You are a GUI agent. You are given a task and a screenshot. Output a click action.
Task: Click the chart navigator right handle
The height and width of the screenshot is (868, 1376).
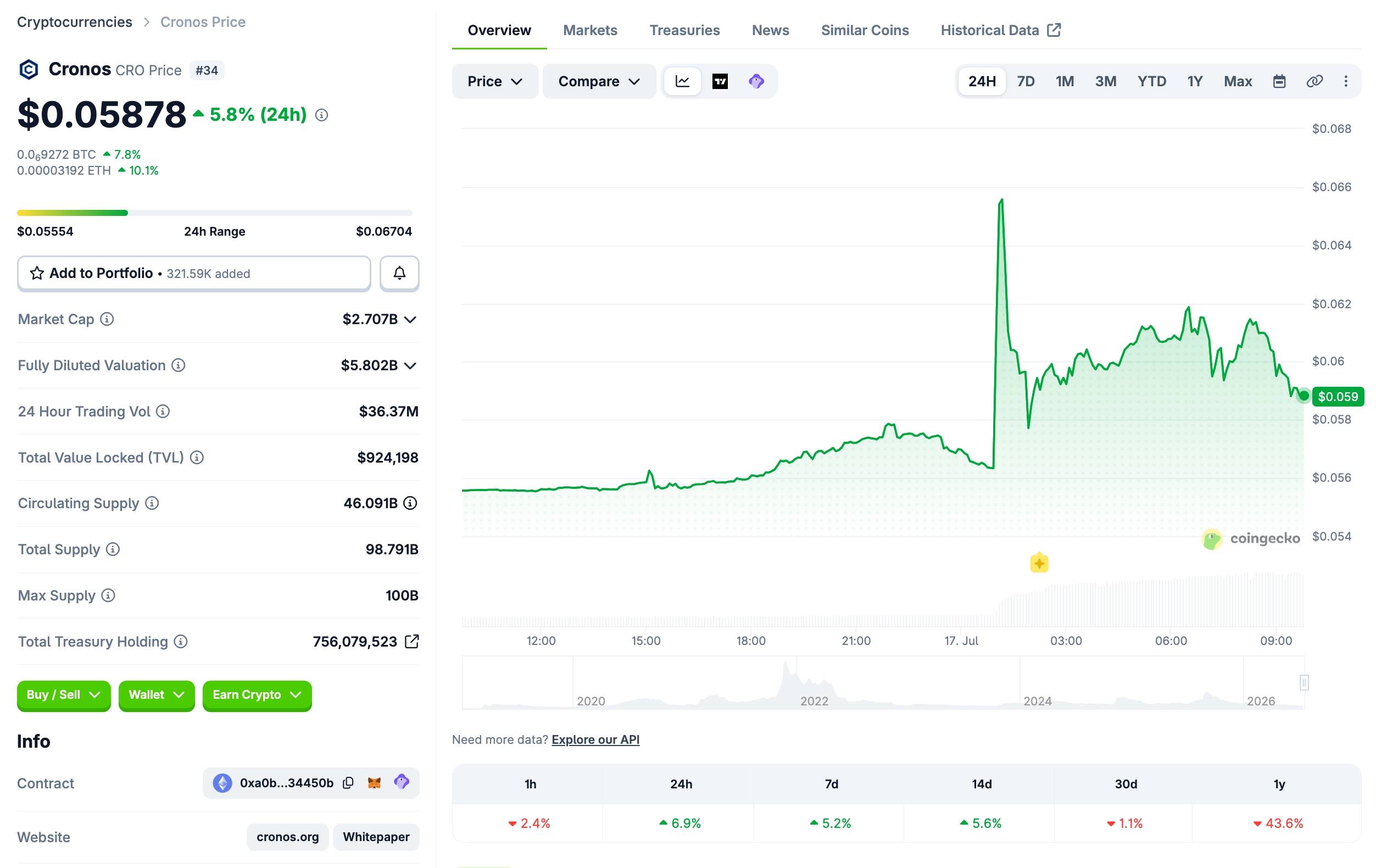[1304, 682]
